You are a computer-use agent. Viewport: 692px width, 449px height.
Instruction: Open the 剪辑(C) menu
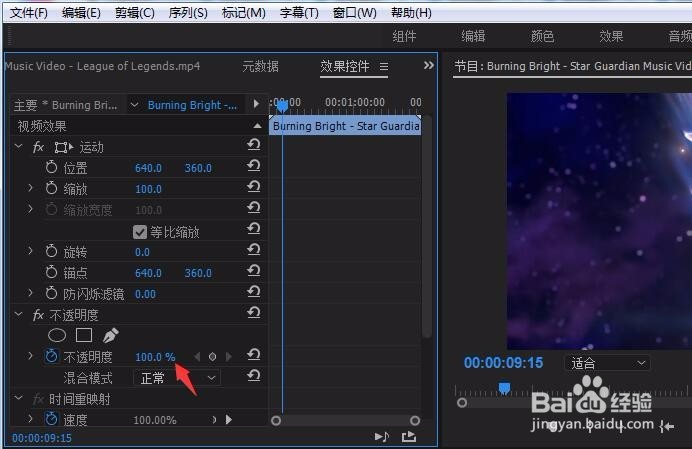(x=135, y=13)
